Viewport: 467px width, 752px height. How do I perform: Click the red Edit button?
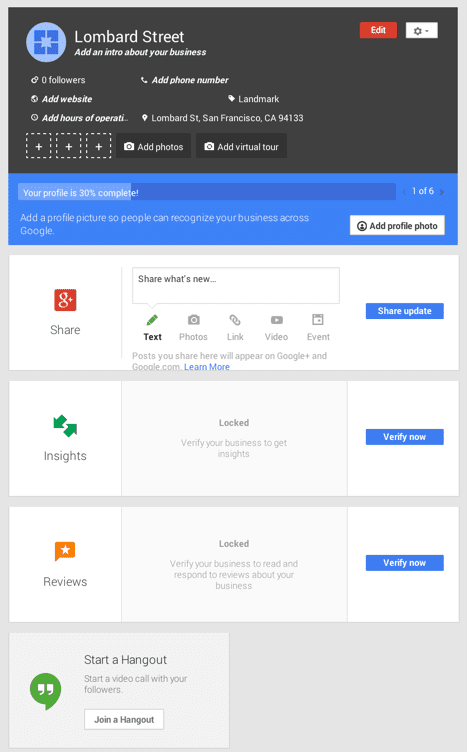378,30
